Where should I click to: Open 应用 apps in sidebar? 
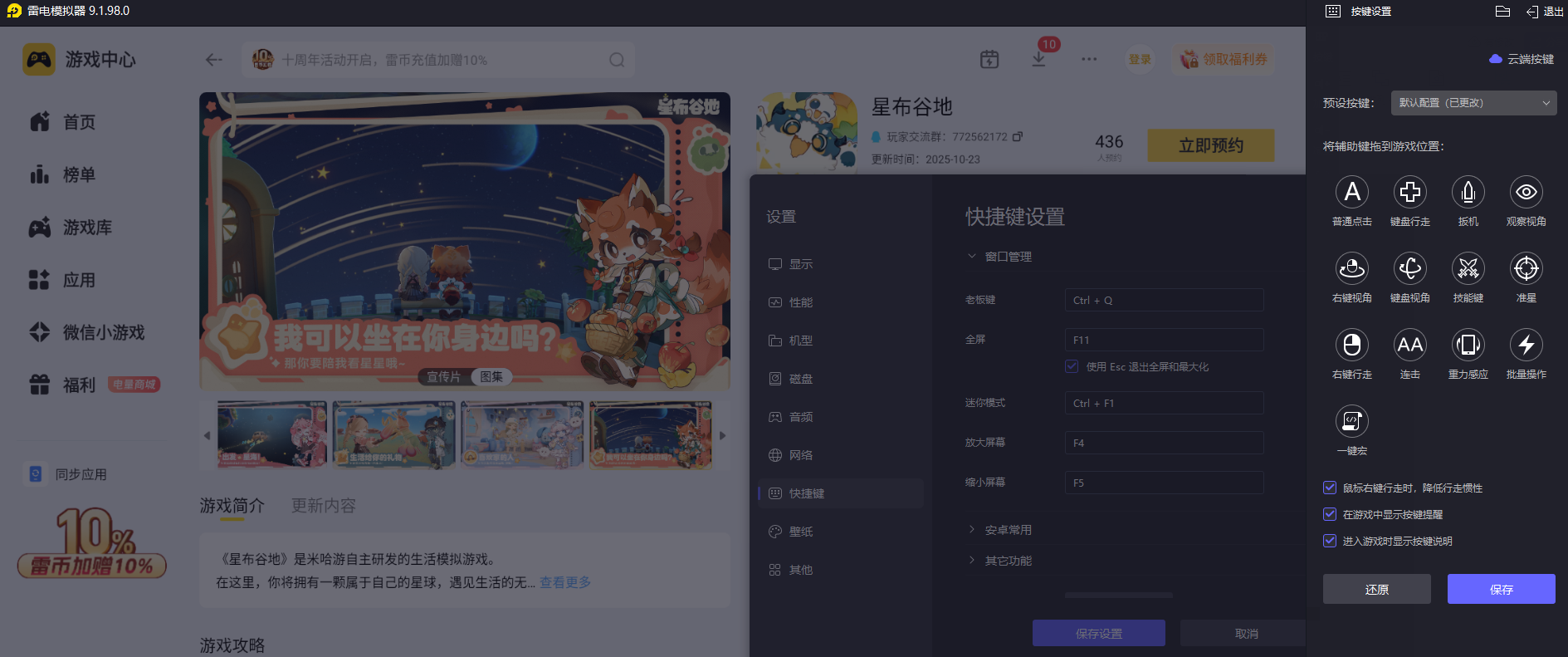[63, 280]
